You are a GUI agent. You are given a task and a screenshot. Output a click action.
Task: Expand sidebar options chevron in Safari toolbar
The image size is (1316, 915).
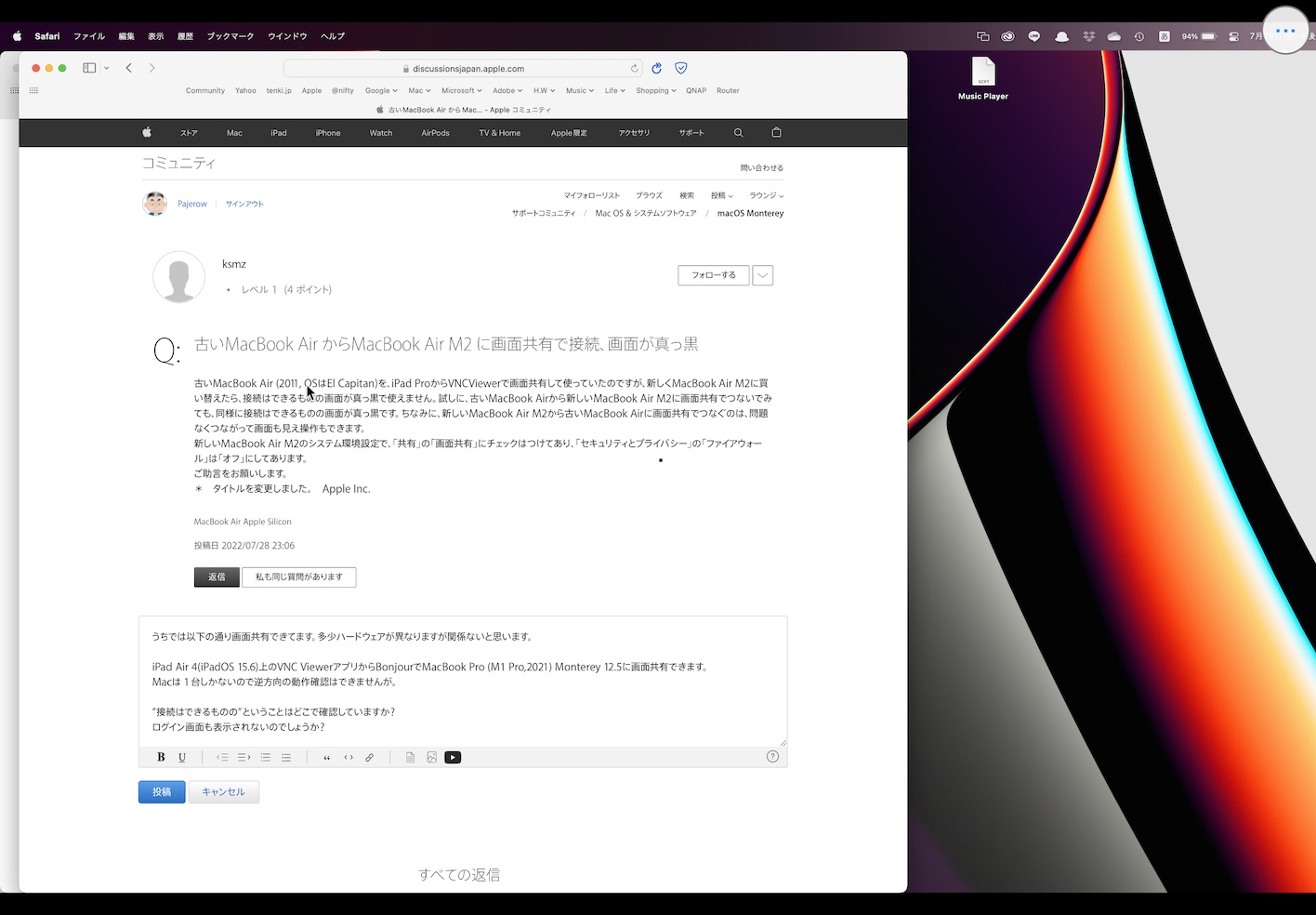107,68
